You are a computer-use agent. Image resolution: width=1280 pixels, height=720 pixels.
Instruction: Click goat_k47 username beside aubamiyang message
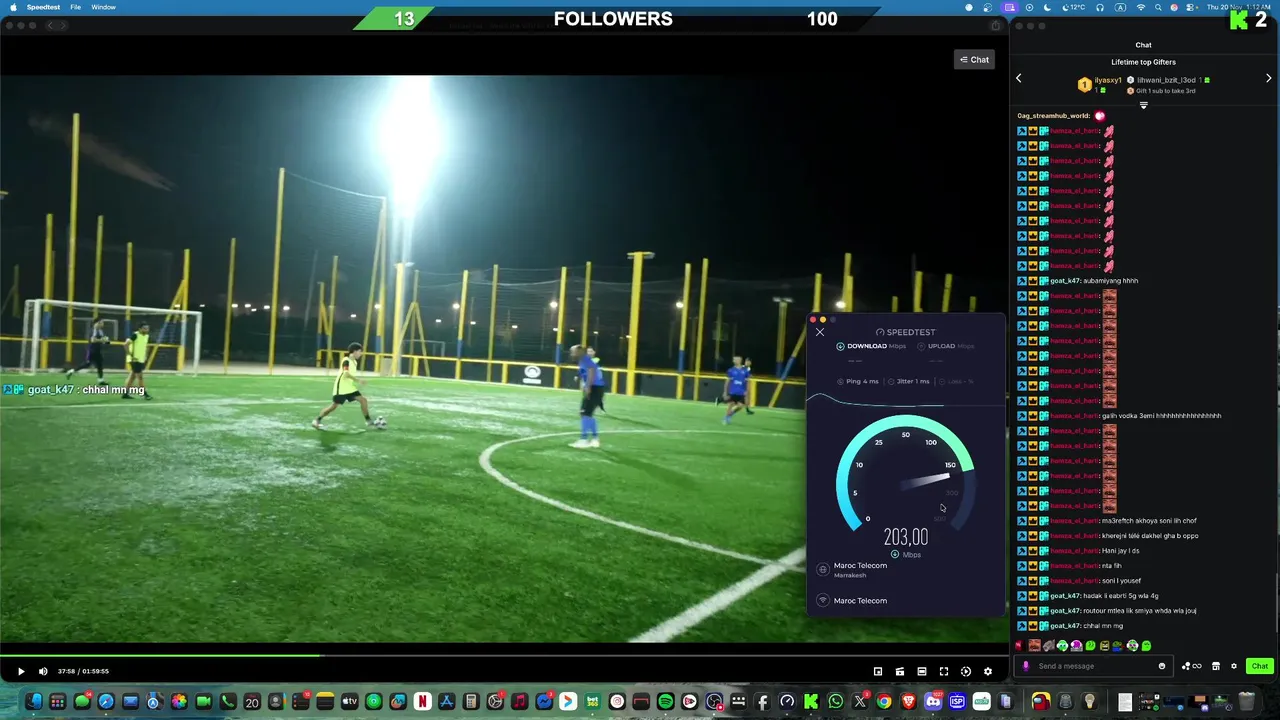click(x=1066, y=281)
